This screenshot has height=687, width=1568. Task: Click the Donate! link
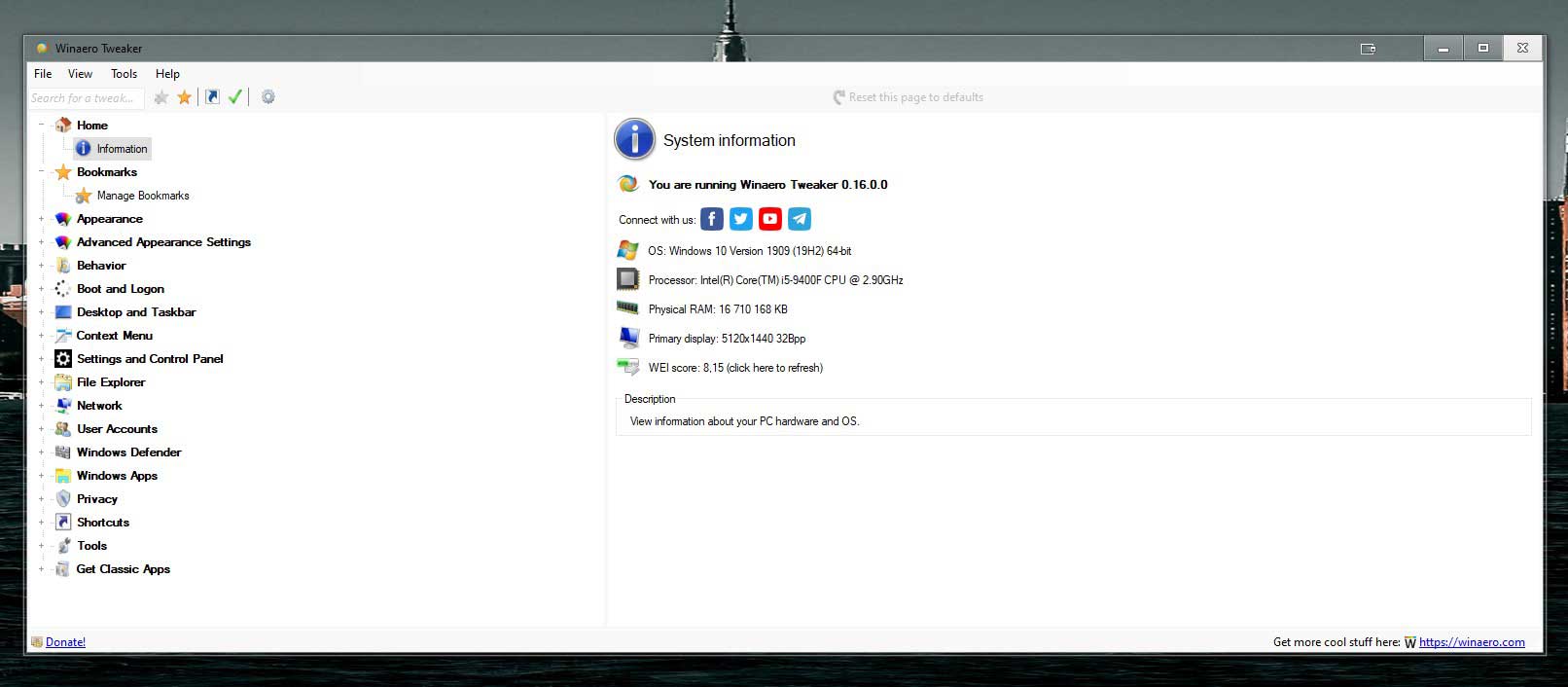[x=65, y=642]
